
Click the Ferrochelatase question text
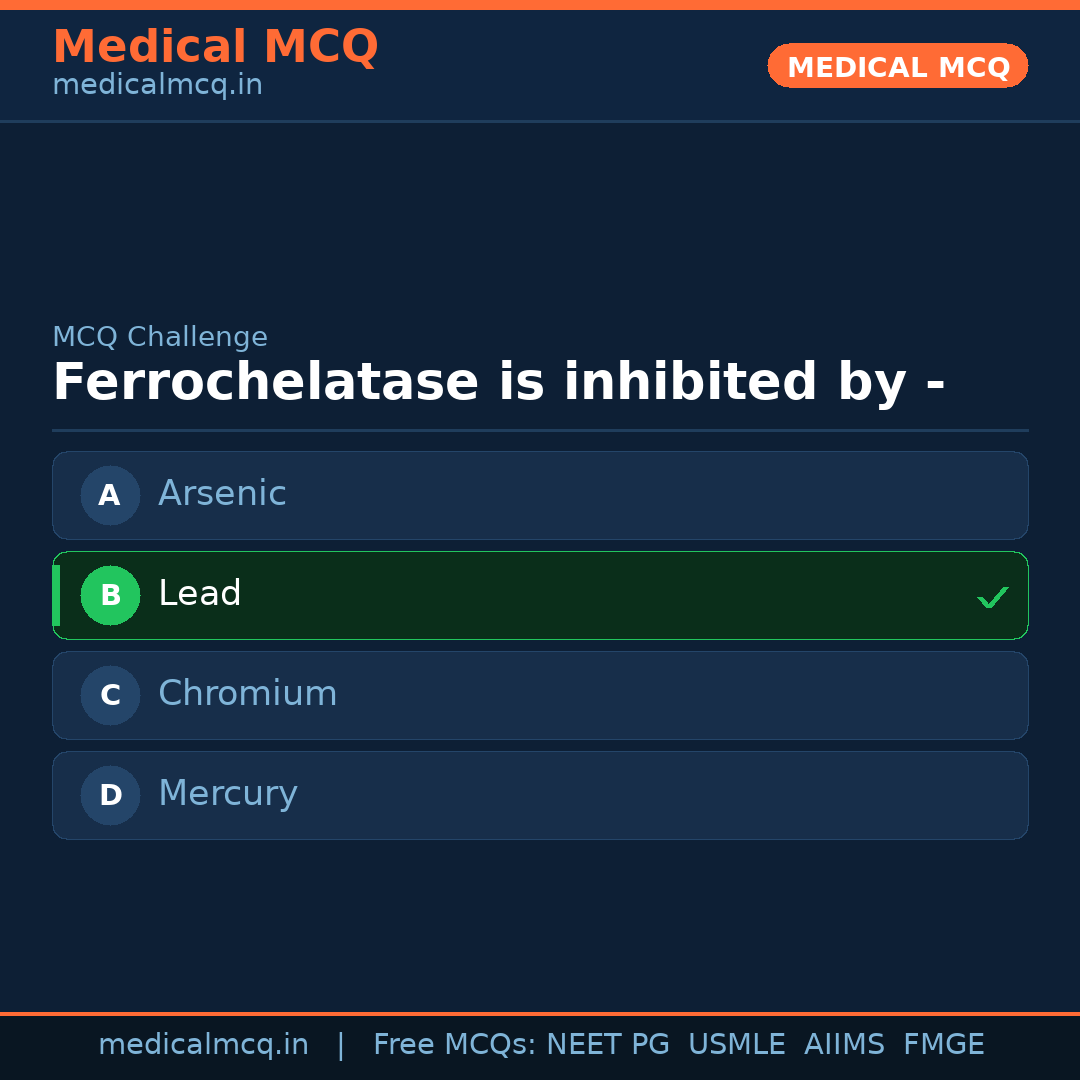(498, 383)
